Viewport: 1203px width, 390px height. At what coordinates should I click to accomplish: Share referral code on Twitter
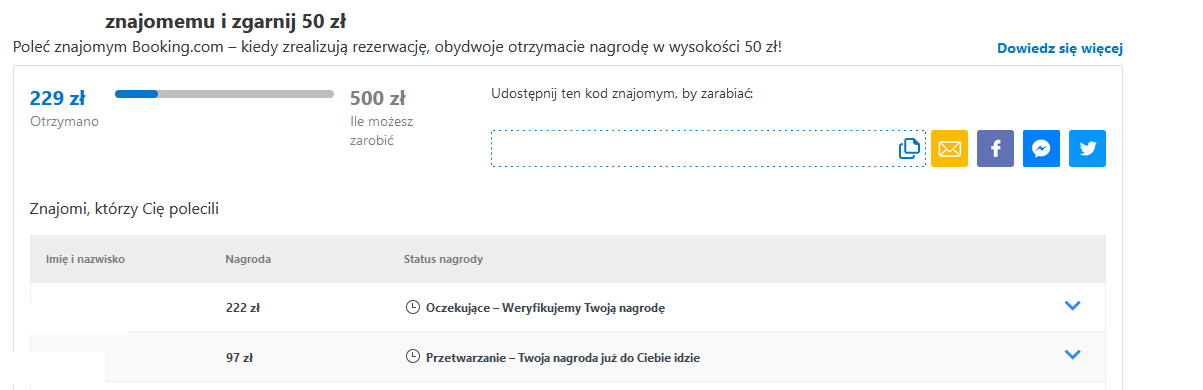click(1087, 149)
